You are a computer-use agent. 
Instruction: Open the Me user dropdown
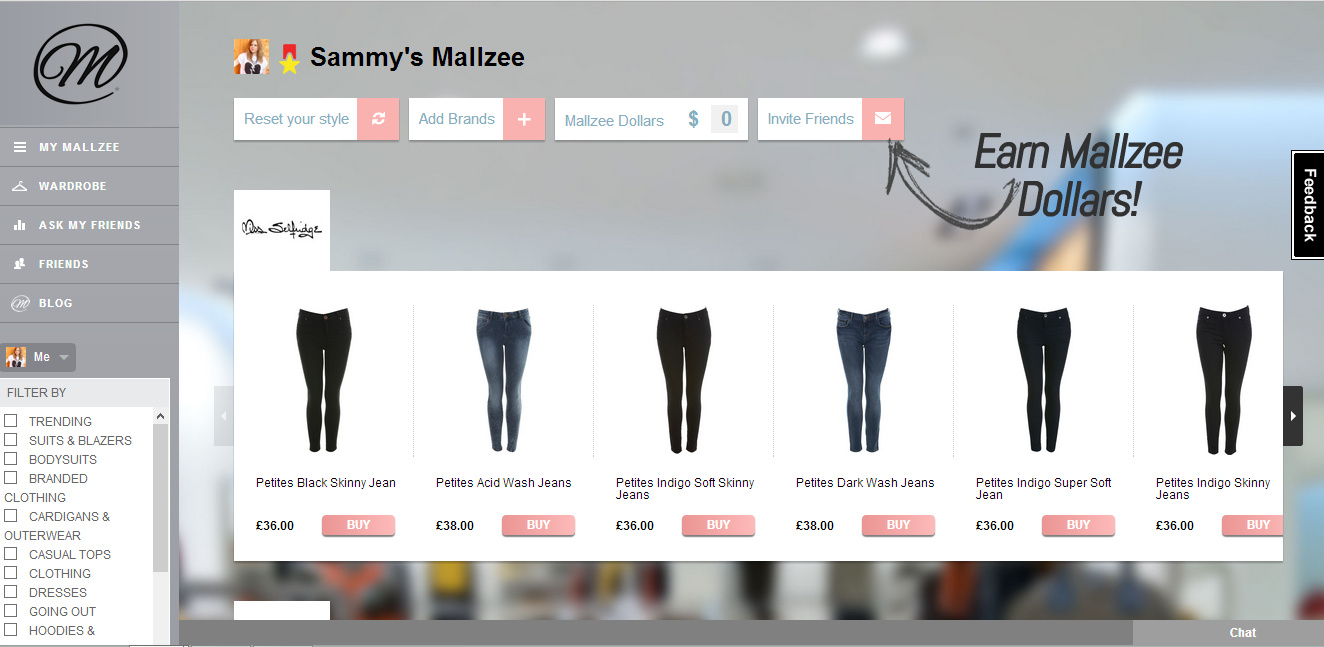[x=39, y=357]
